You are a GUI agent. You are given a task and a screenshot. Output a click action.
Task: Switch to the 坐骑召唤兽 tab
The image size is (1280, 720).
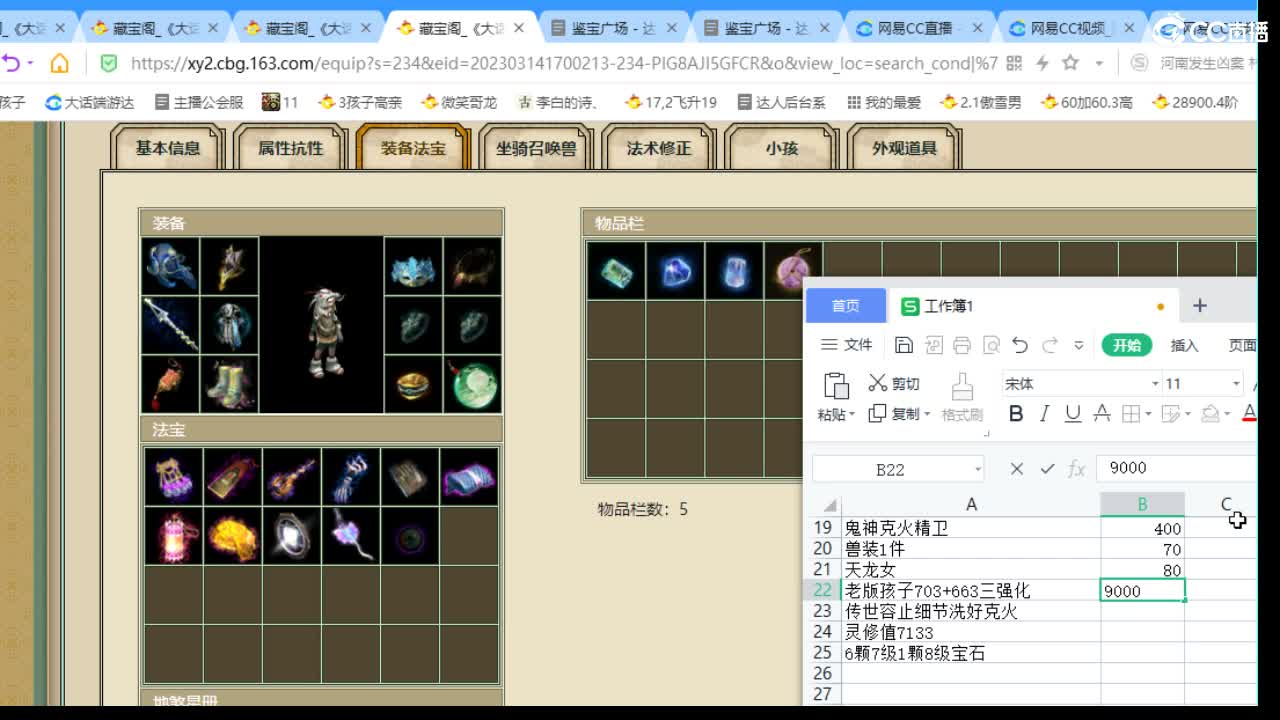pyautogui.click(x=536, y=148)
